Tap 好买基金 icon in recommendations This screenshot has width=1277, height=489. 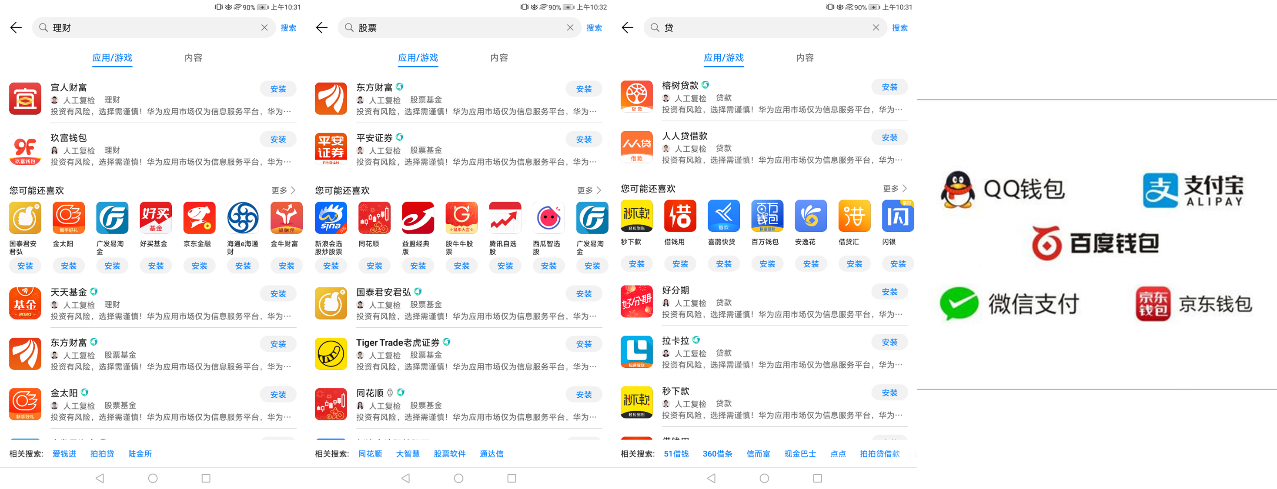click(x=155, y=217)
